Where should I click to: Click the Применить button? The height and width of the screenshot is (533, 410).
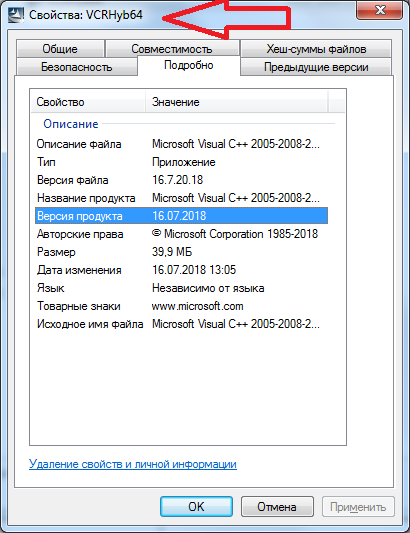(x=358, y=507)
